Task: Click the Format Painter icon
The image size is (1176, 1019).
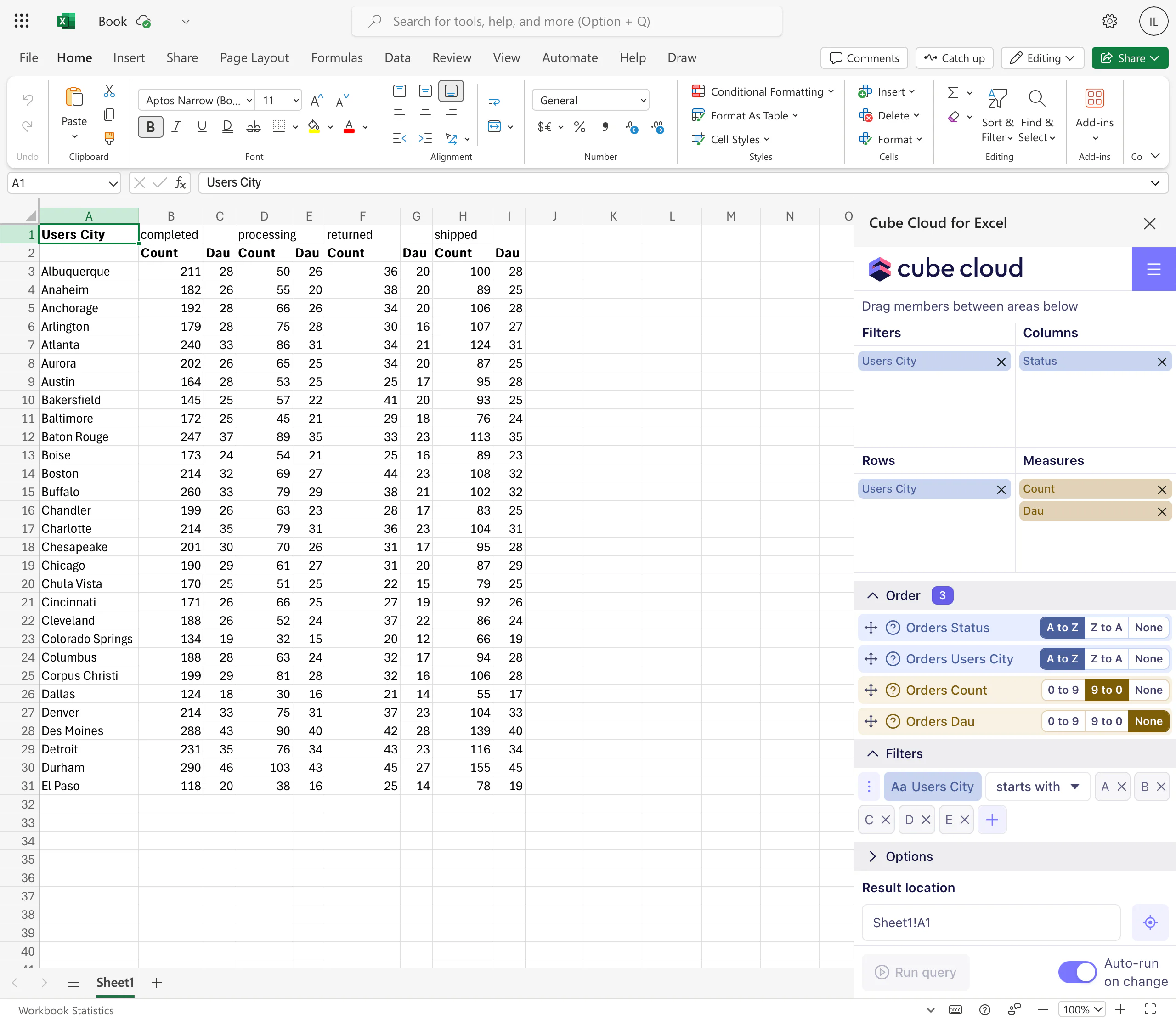Action: [x=109, y=138]
